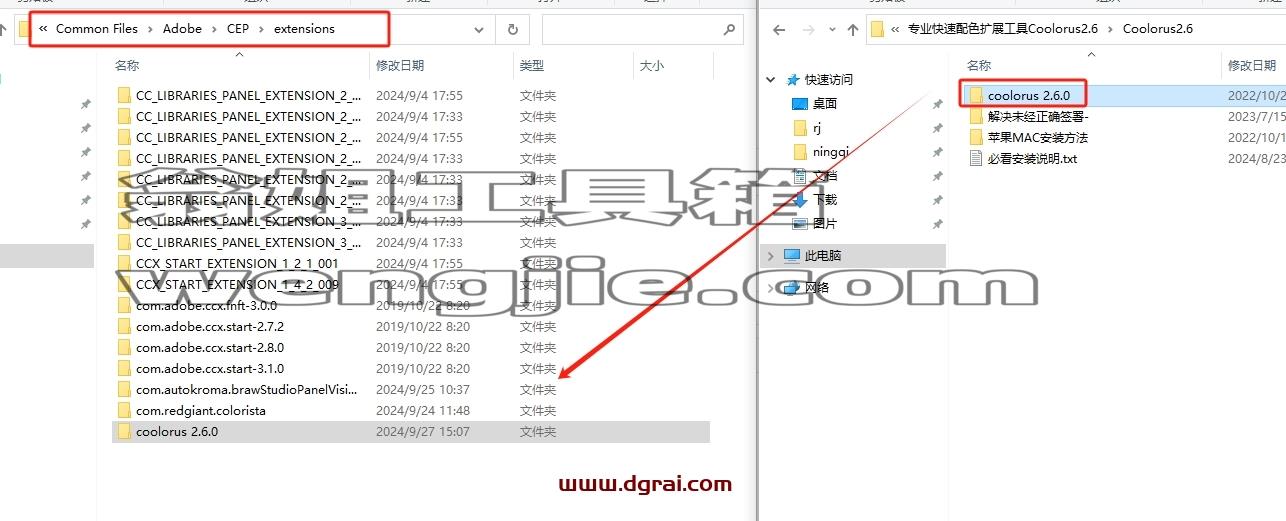The image size is (1286, 521).
Task: Select com.redgiant.colorista folder
Action: 200,410
